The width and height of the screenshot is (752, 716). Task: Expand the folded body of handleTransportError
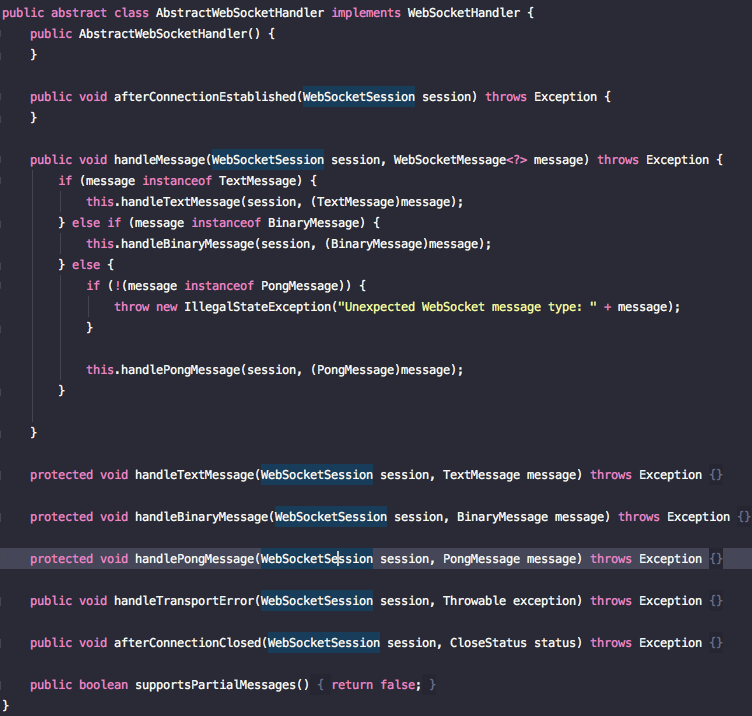point(716,601)
